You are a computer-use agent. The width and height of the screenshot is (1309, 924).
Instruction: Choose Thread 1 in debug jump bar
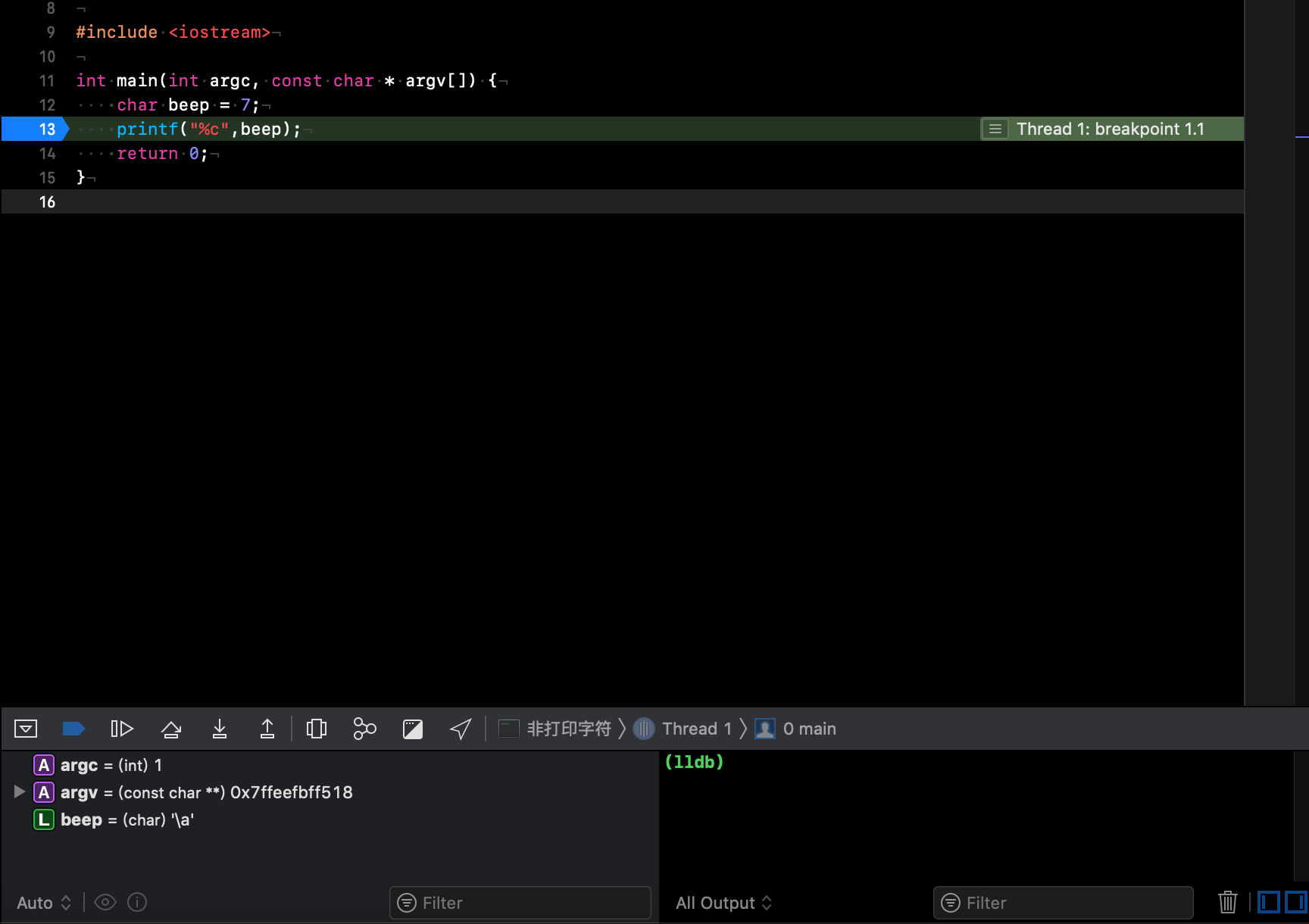[683, 729]
